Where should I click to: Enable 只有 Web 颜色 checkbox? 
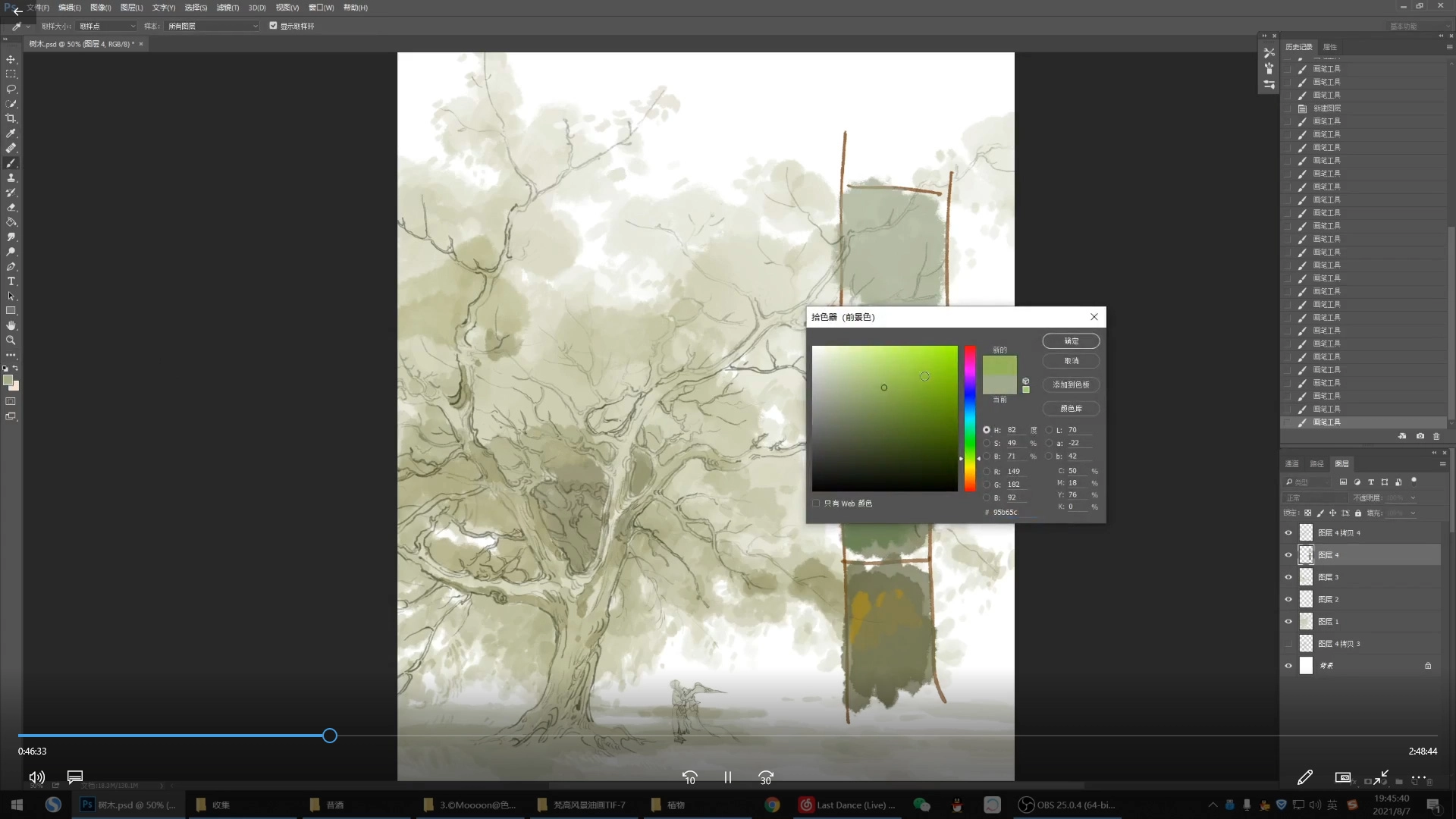[817, 504]
